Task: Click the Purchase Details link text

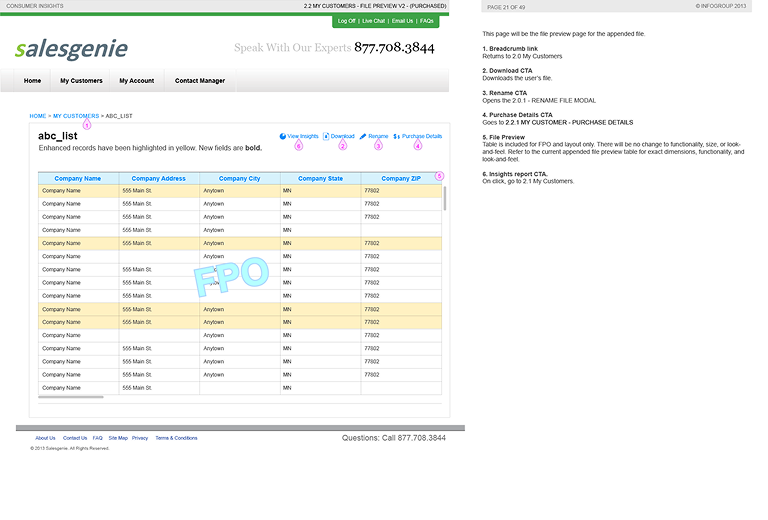Action: 422,137
